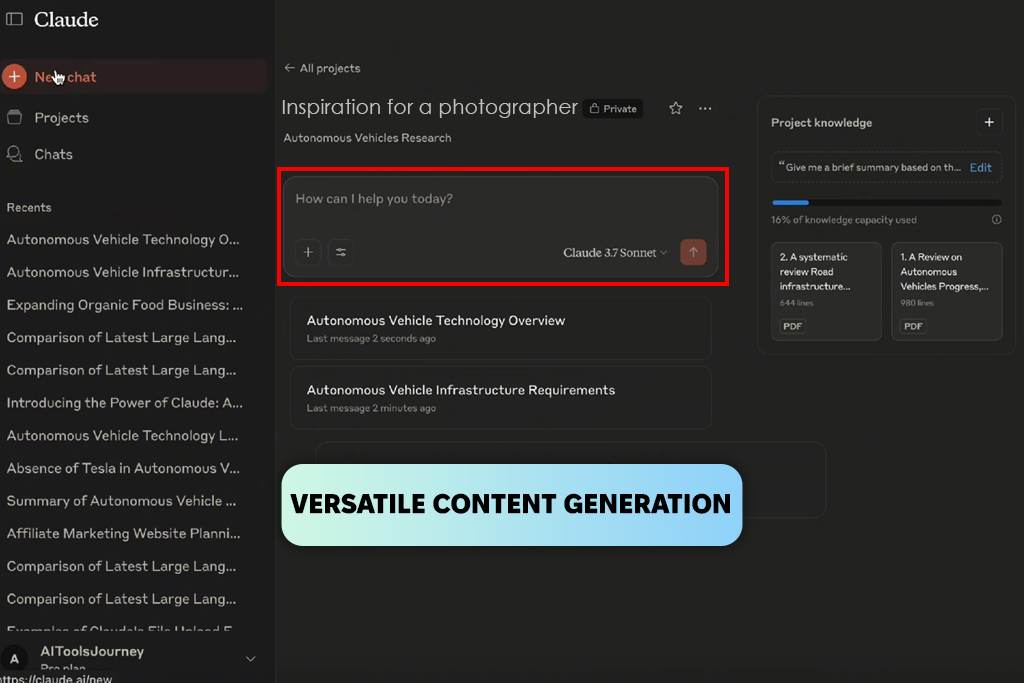Star the Inspiration for a photographer project
Image resolution: width=1024 pixels, height=683 pixels.
(676, 108)
